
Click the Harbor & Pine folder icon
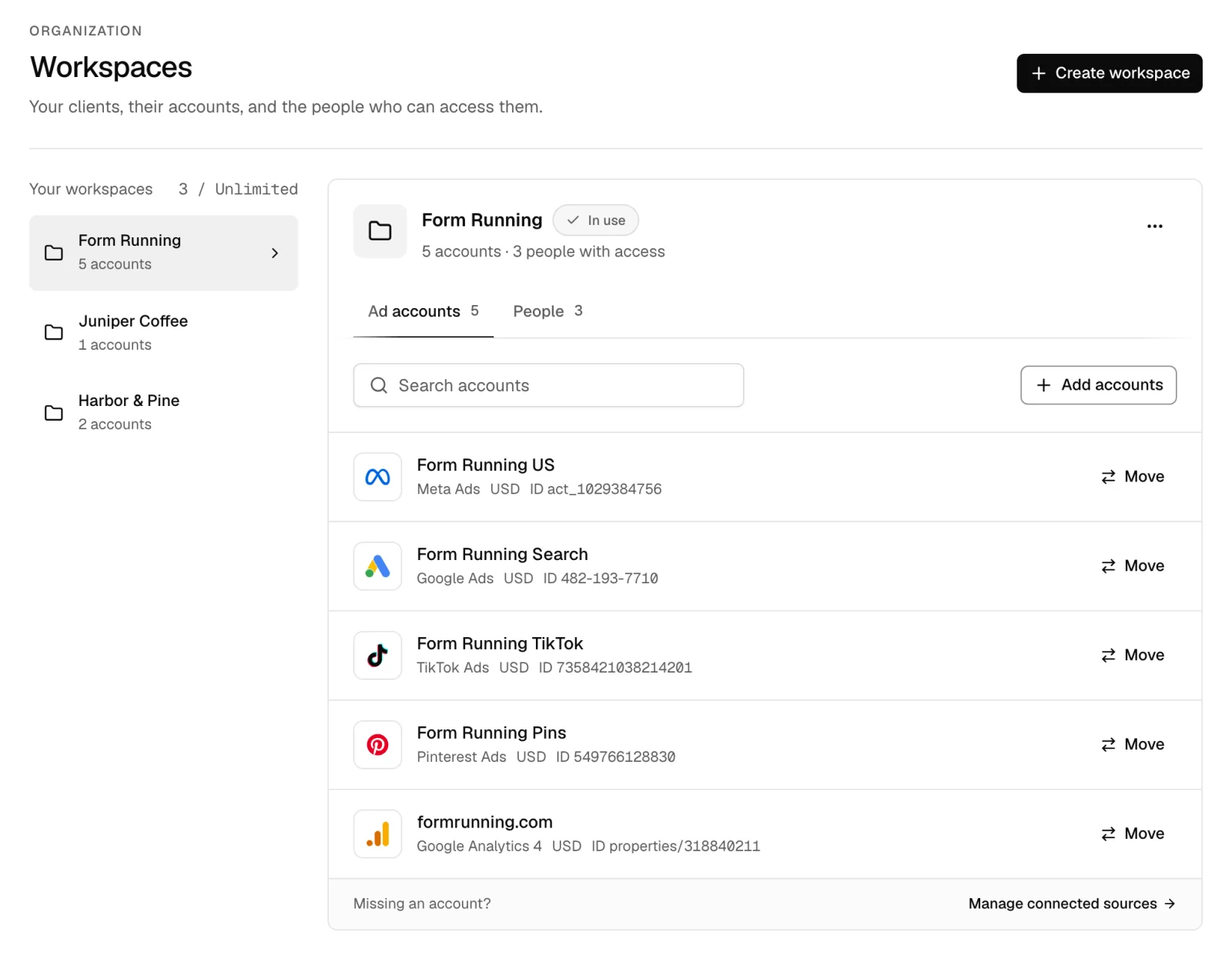[x=54, y=413]
